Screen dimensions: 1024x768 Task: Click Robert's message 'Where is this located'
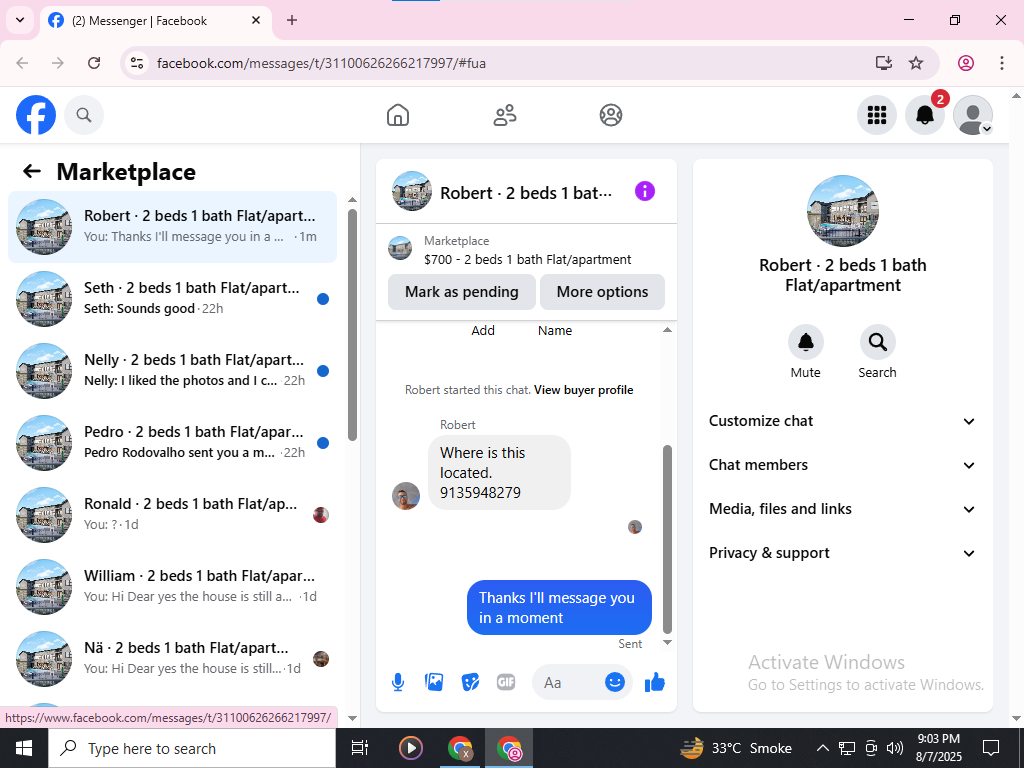click(499, 472)
